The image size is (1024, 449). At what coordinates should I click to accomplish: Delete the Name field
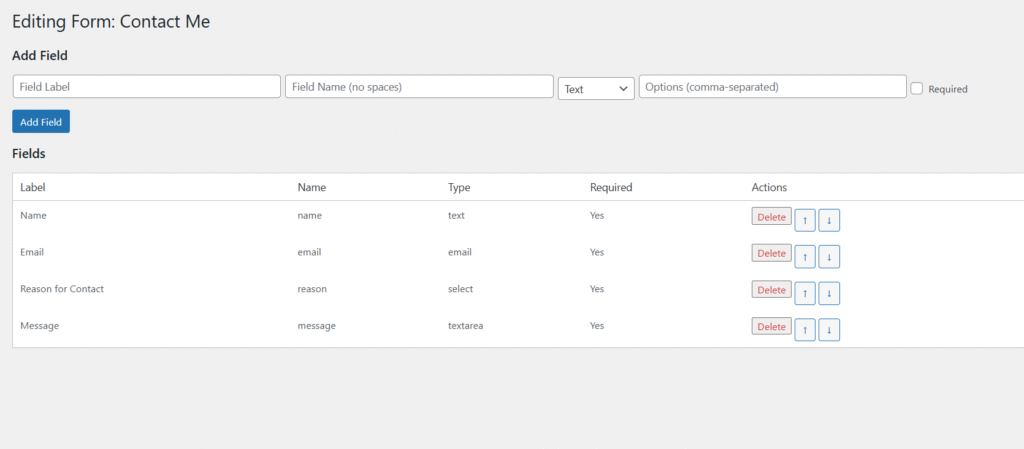[x=771, y=217]
